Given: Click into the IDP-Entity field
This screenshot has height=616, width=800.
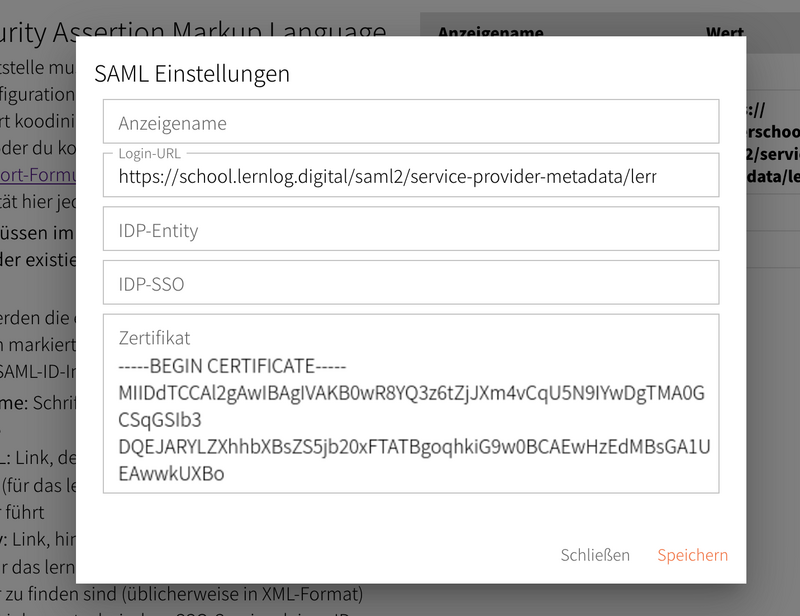Looking at the screenshot, I should pyautogui.click(x=410, y=230).
